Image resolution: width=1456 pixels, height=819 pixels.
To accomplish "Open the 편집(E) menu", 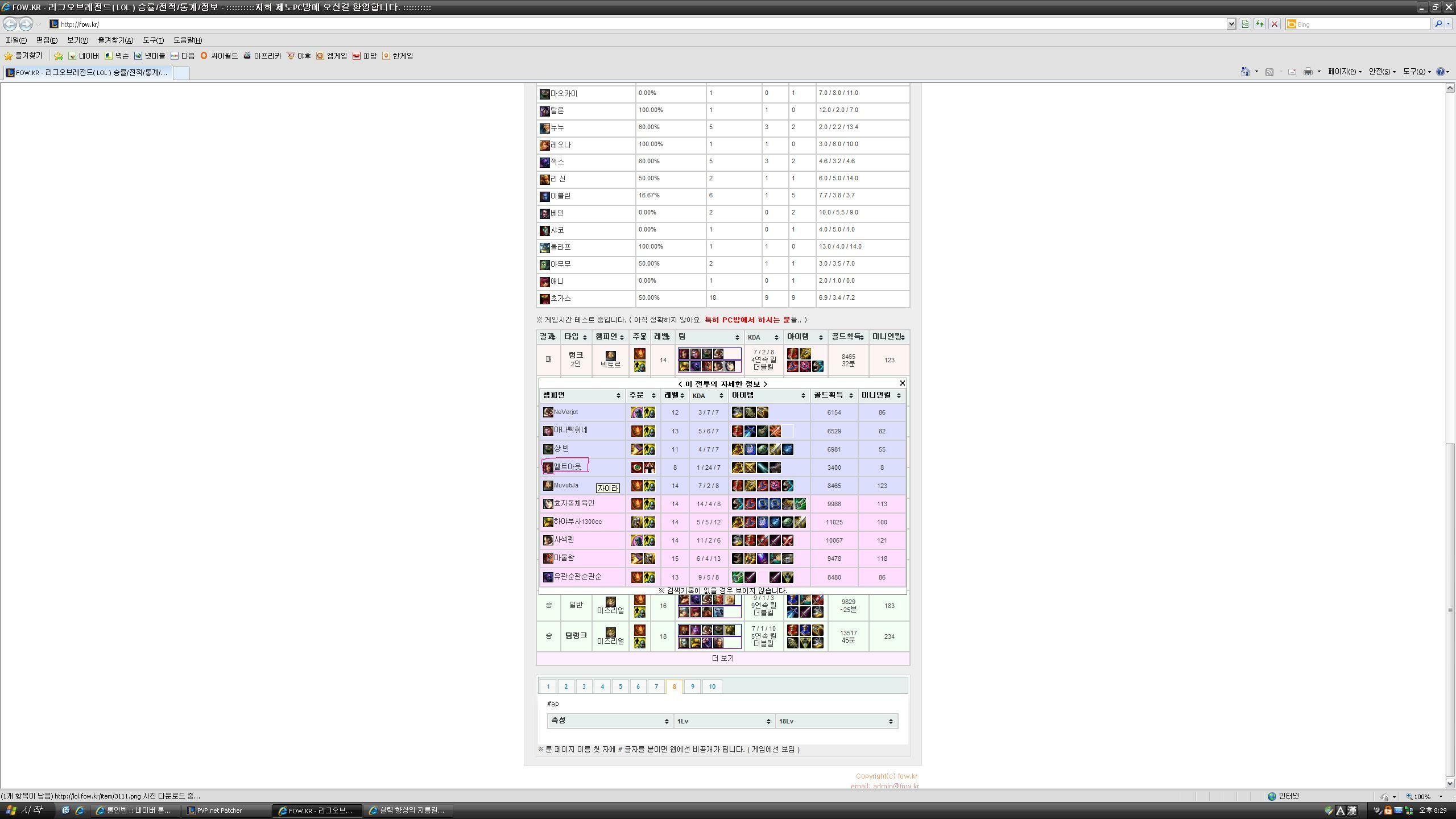I will [47, 40].
